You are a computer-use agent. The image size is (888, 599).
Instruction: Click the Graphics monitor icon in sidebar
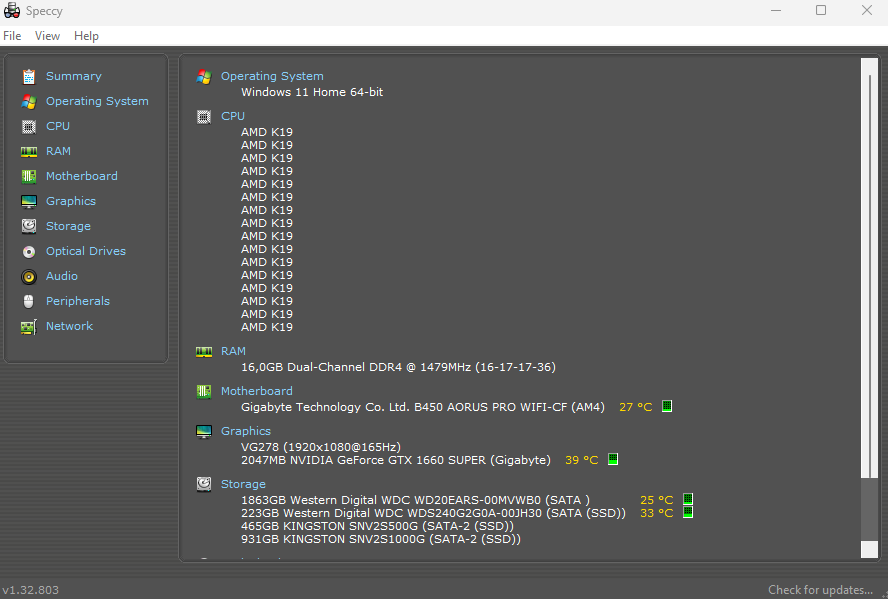tap(29, 201)
